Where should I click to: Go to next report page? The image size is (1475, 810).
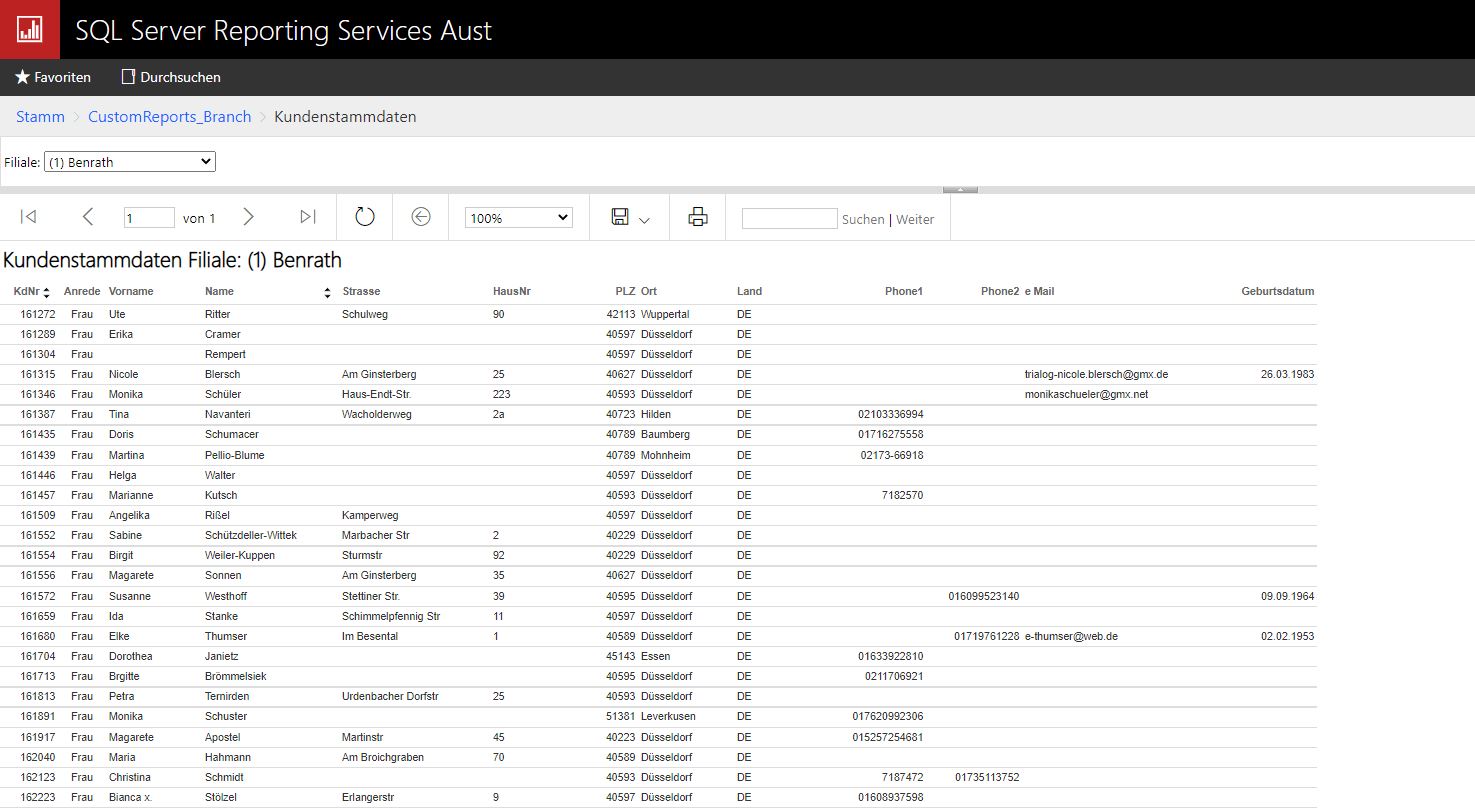(249, 217)
